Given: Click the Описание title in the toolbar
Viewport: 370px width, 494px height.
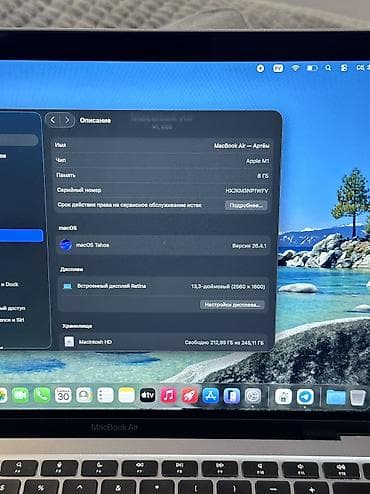Looking at the screenshot, I should click(x=95, y=120).
